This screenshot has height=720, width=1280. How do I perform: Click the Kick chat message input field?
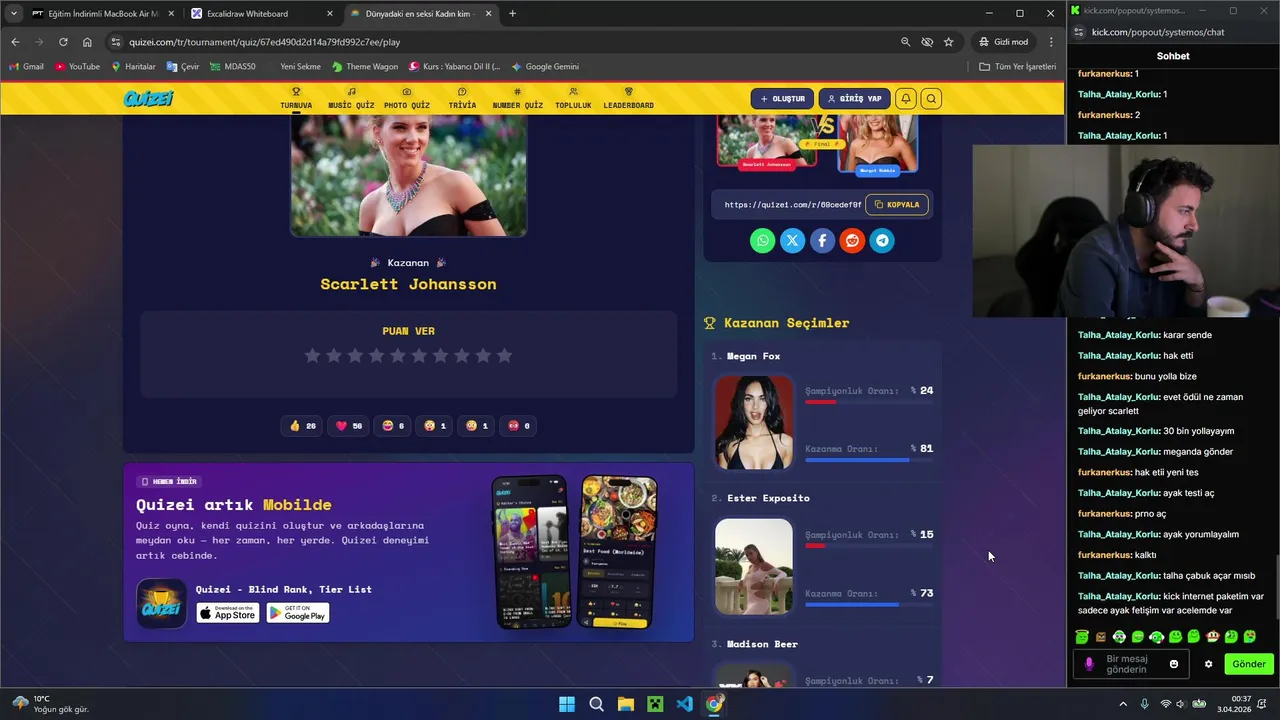tap(1129, 664)
